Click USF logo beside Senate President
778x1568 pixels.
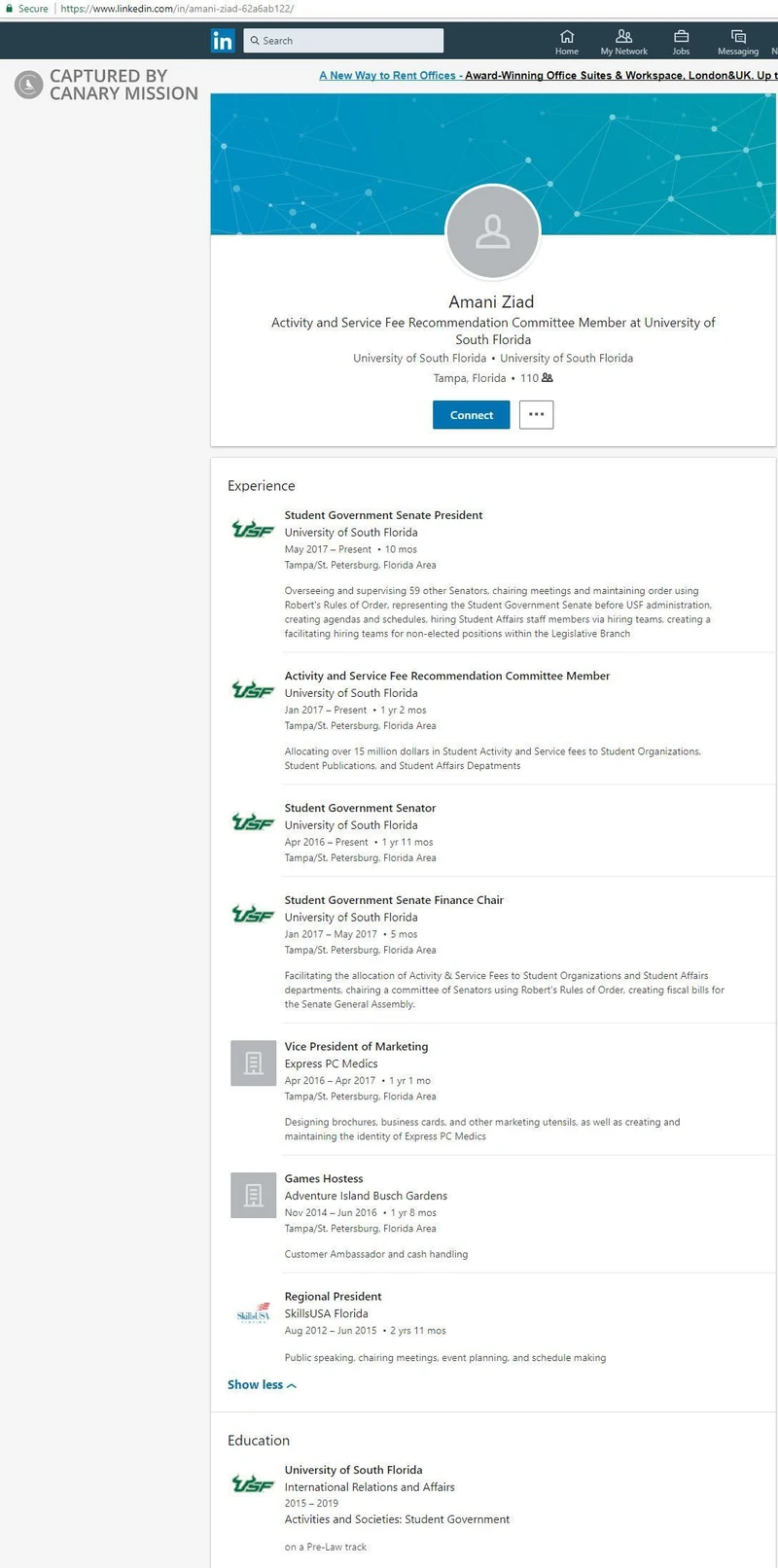coord(253,530)
